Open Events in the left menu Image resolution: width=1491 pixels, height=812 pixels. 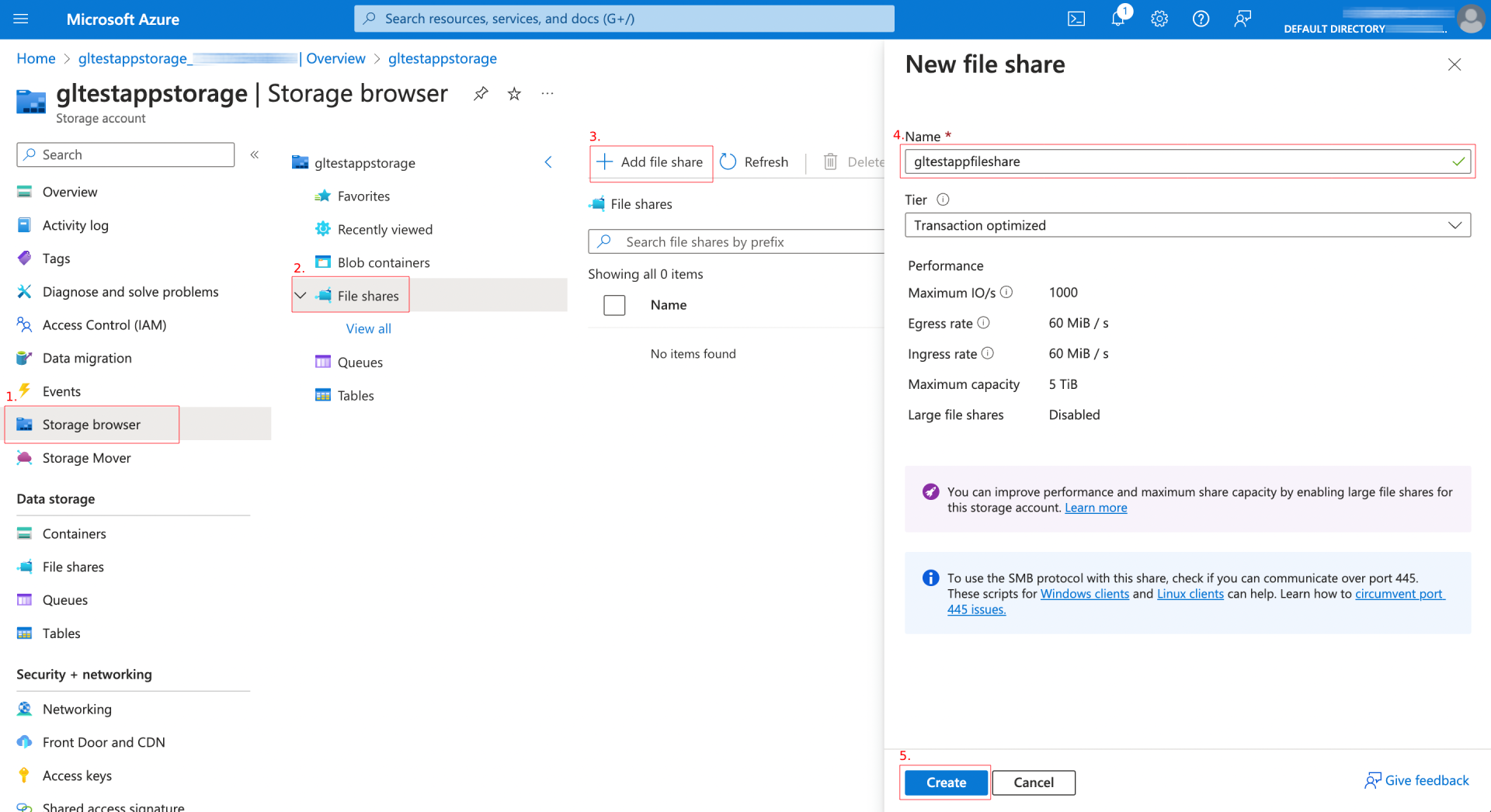pyautogui.click(x=61, y=391)
